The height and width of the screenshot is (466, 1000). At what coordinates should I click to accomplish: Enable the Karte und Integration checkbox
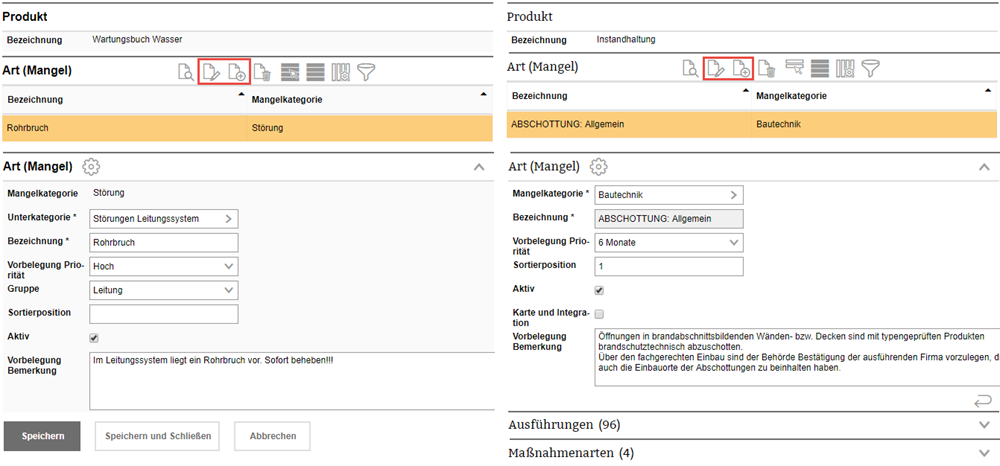click(599, 315)
